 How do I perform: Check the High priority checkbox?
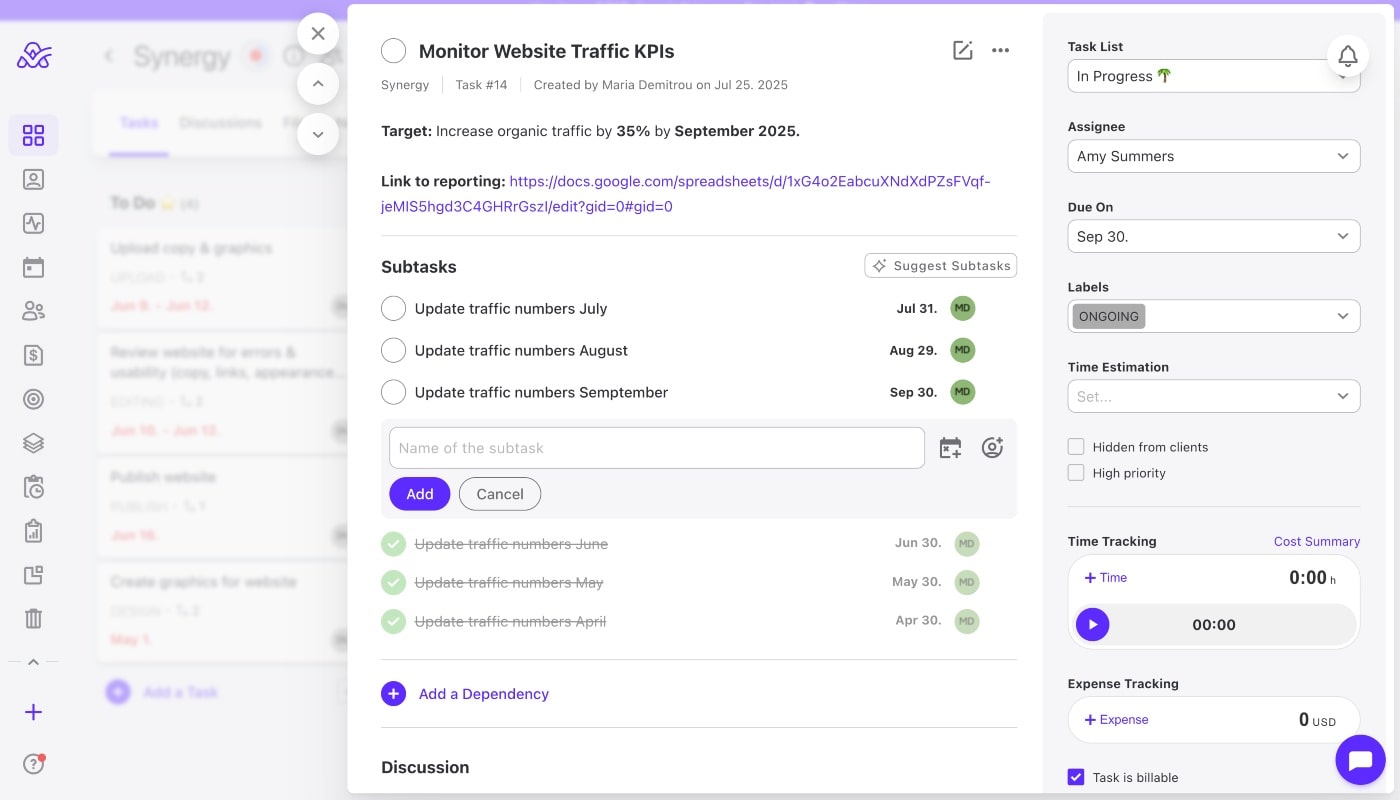[x=1076, y=473]
